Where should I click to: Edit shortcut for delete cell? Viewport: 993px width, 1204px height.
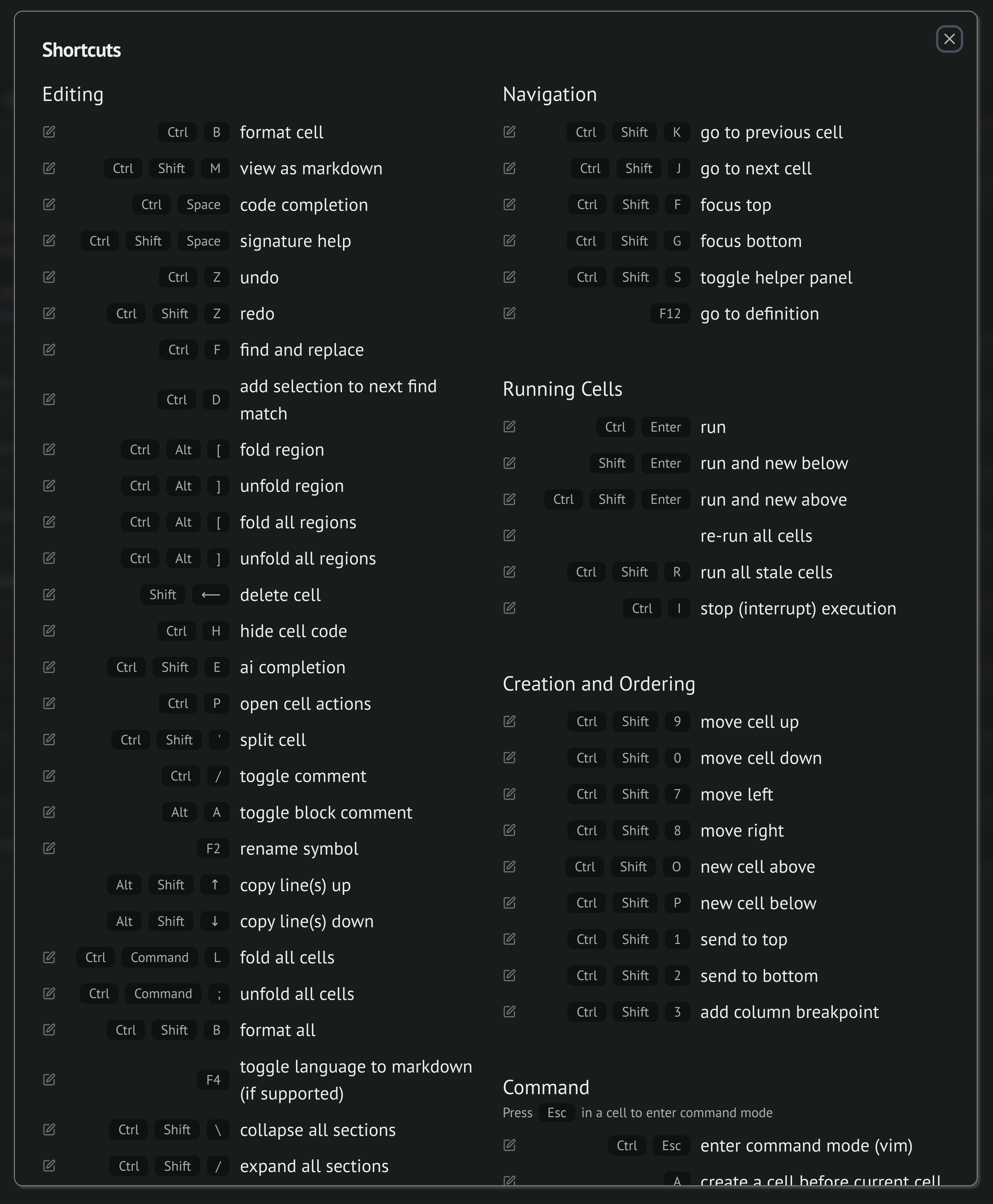(49, 595)
